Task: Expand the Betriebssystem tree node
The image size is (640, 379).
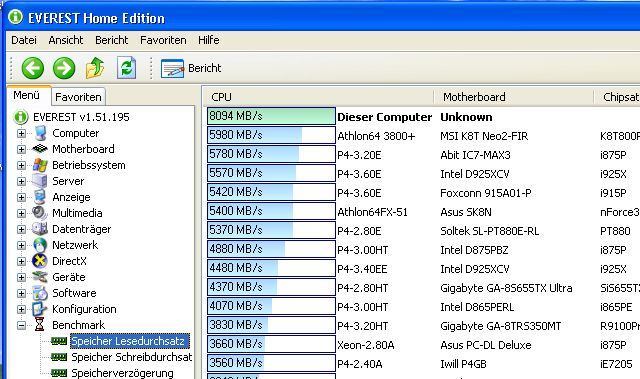Action: tap(21, 165)
